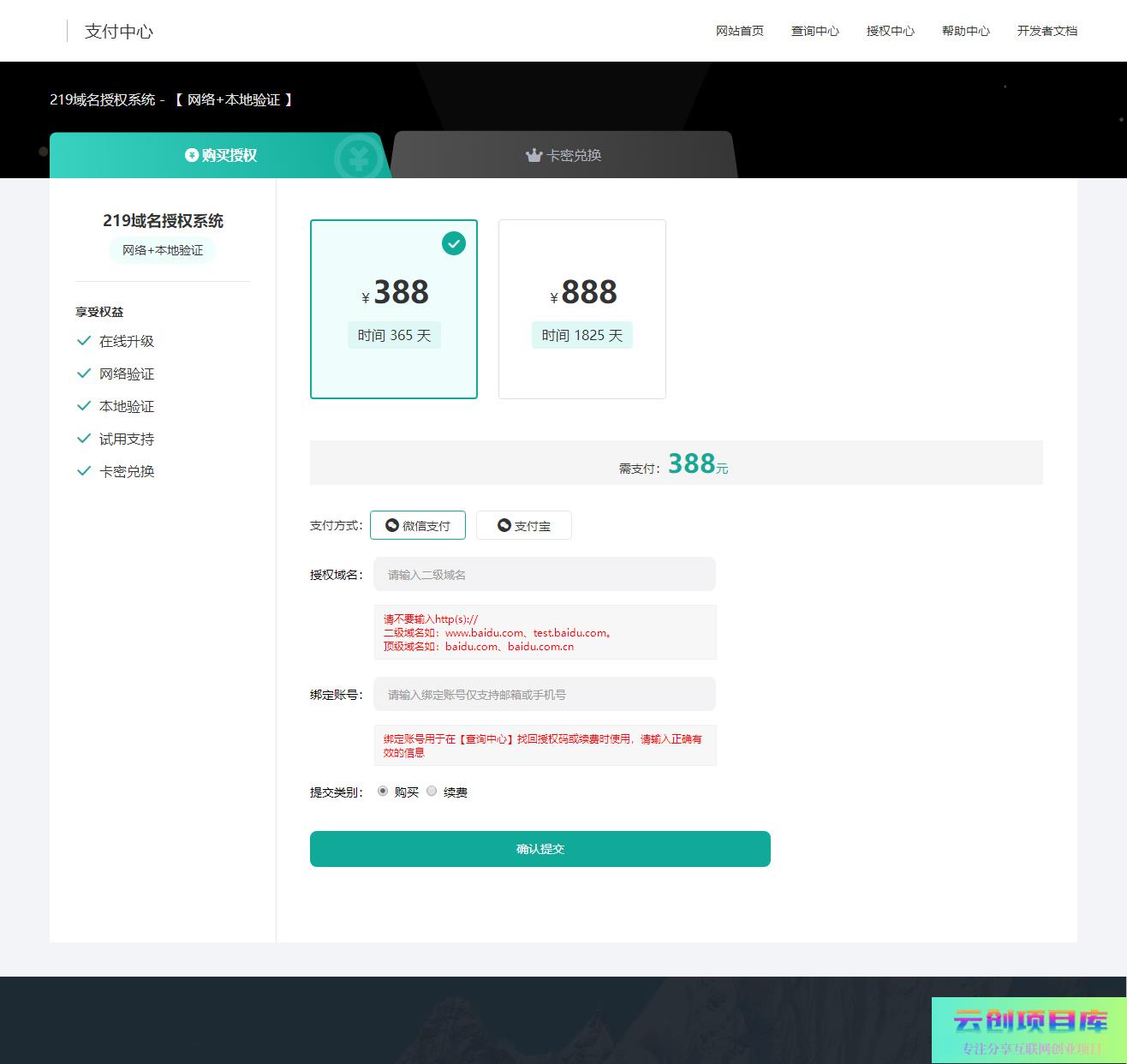
Task: Click the checkmark beside 卡密兑换 benefit
Action: click(84, 471)
